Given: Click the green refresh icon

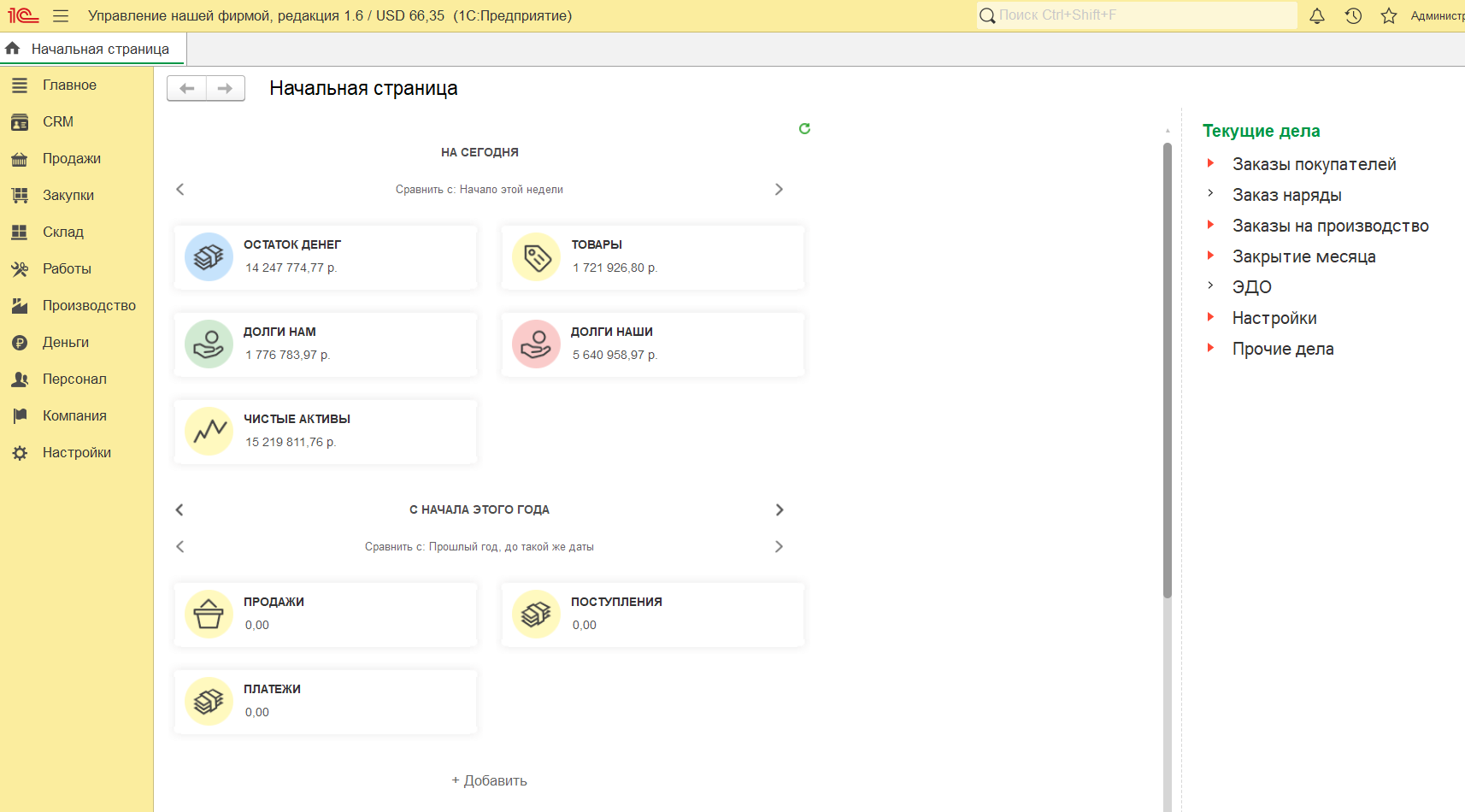Looking at the screenshot, I should click(x=804, y=129).
